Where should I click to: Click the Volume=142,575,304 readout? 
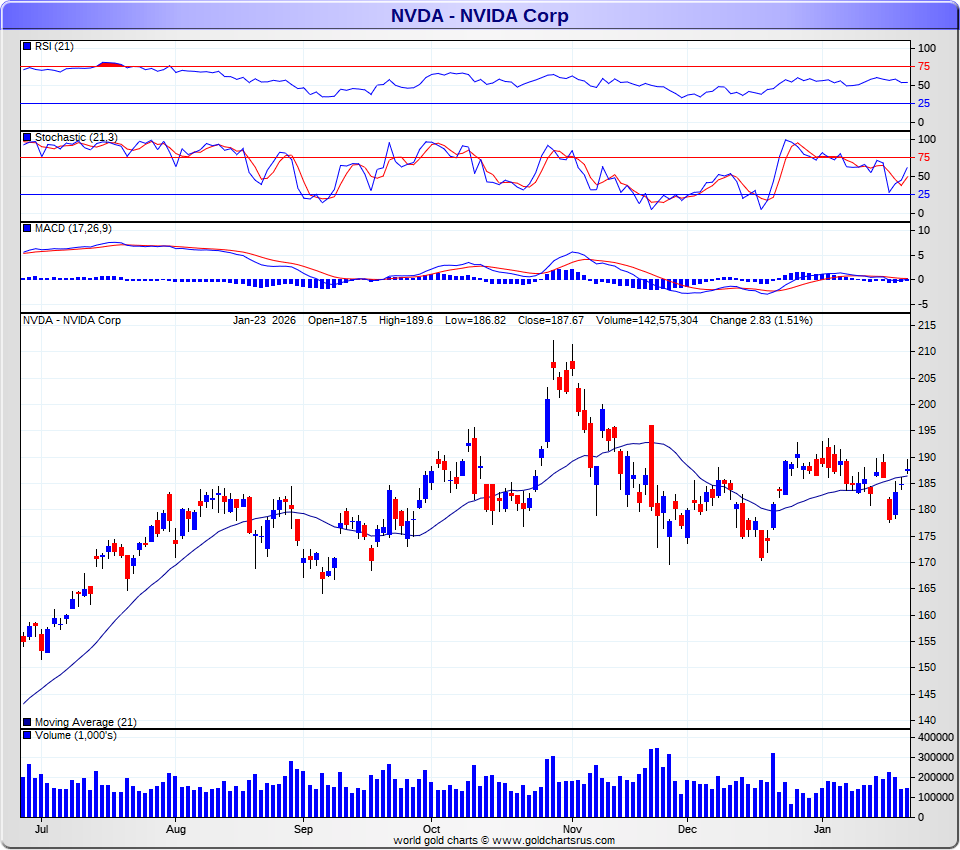coord(649,320)
